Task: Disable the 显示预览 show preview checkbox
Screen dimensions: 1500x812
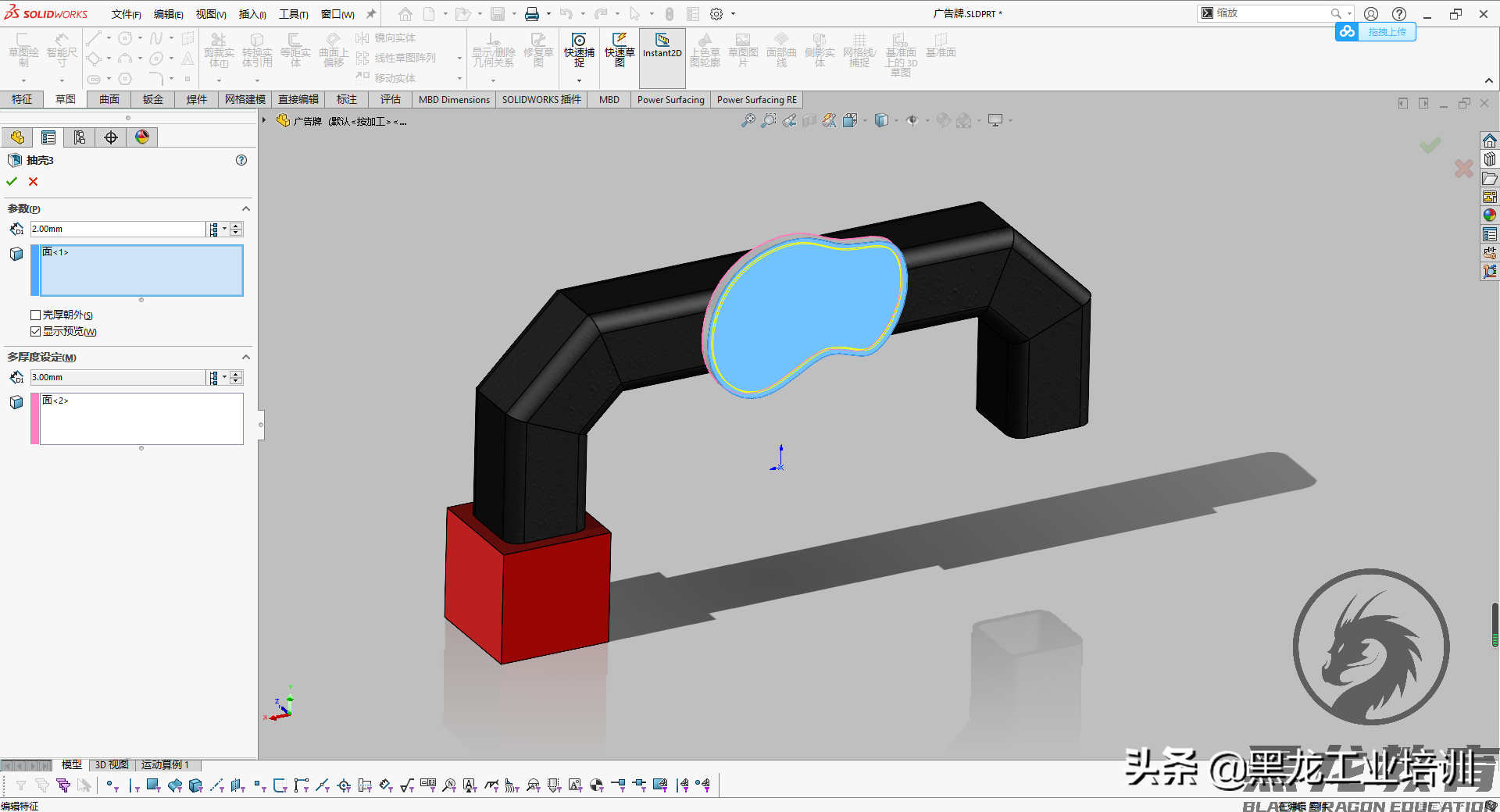Action: point(36,330)
